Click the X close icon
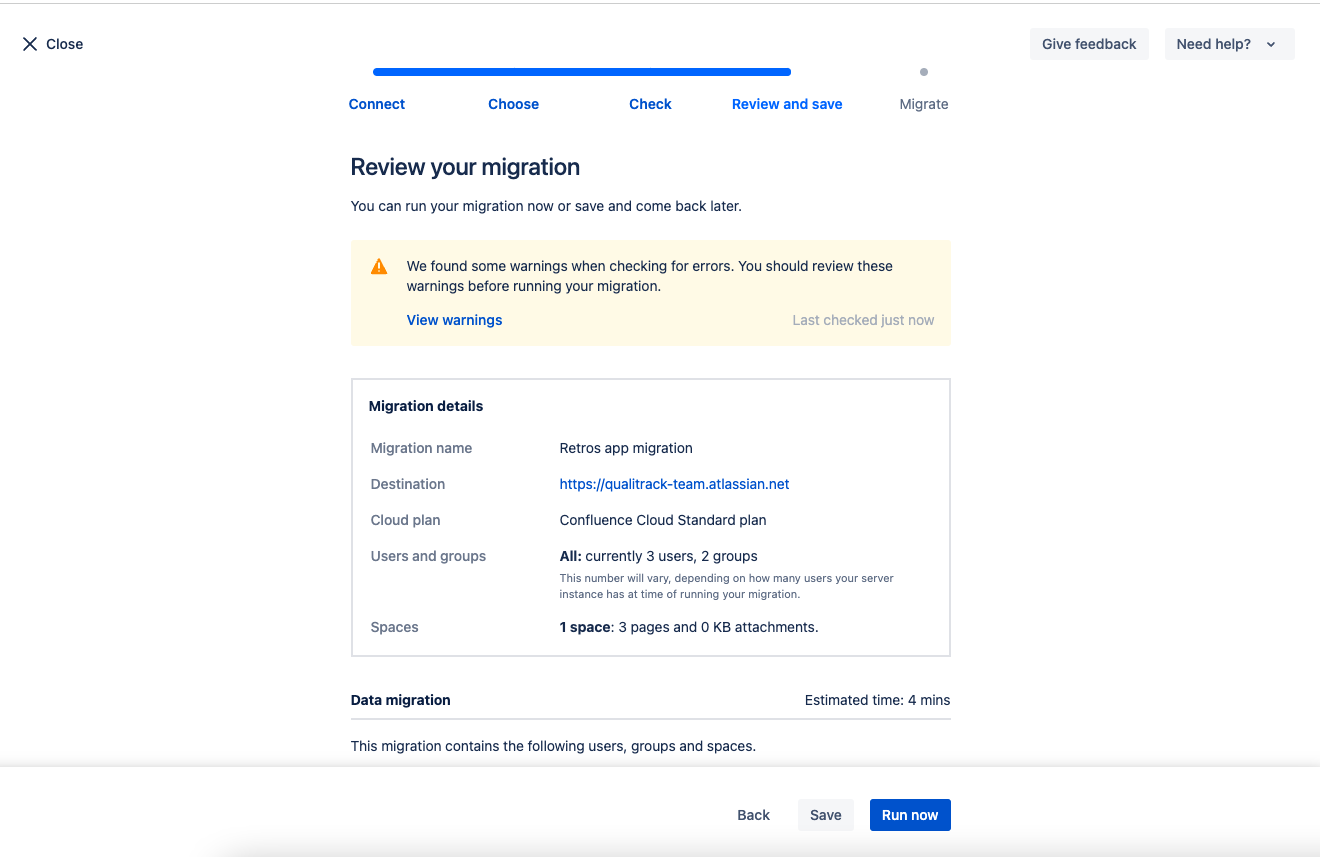 (x=30, y=44)
